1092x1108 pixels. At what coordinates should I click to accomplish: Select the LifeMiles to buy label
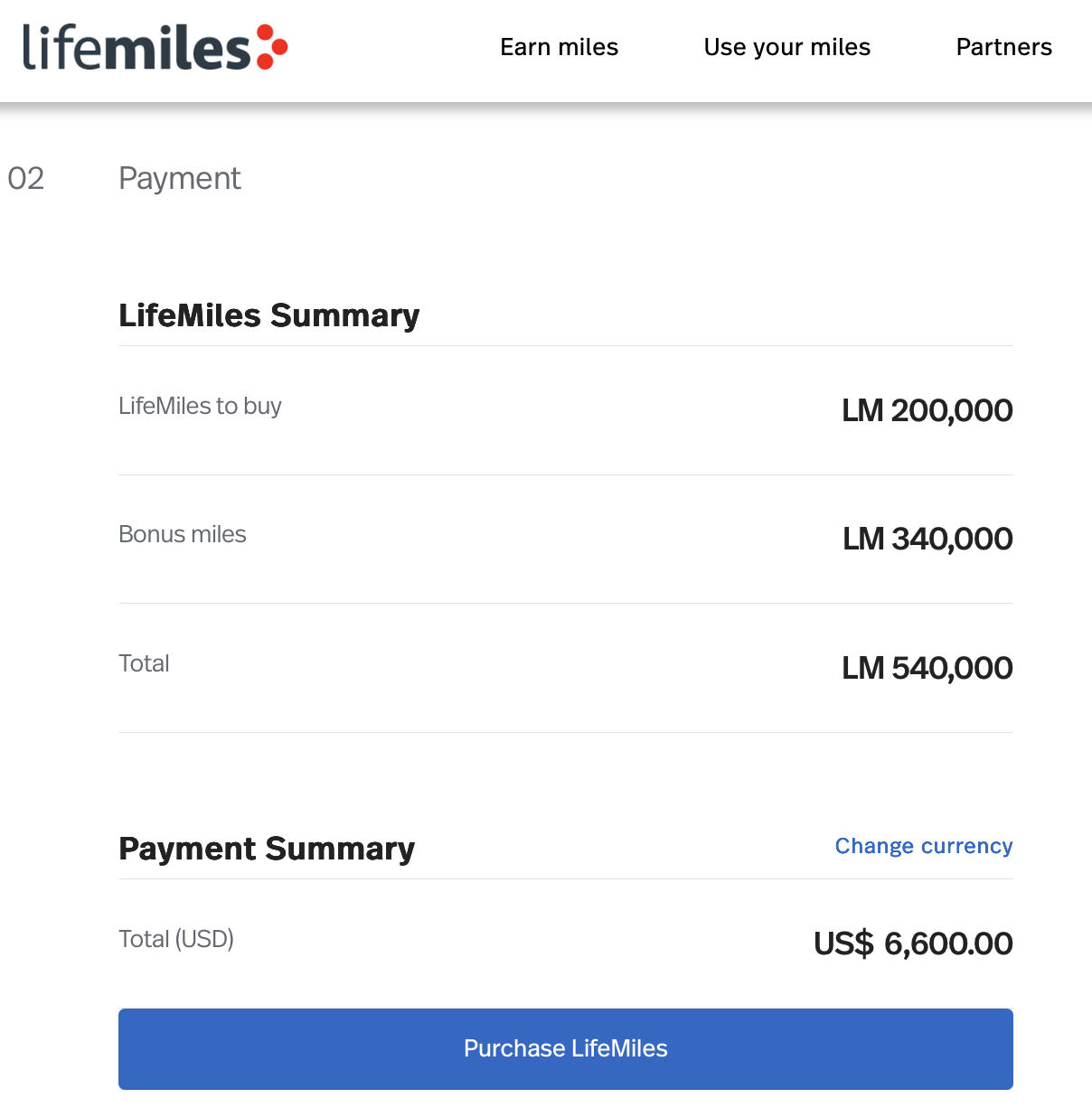pos(200,406)
